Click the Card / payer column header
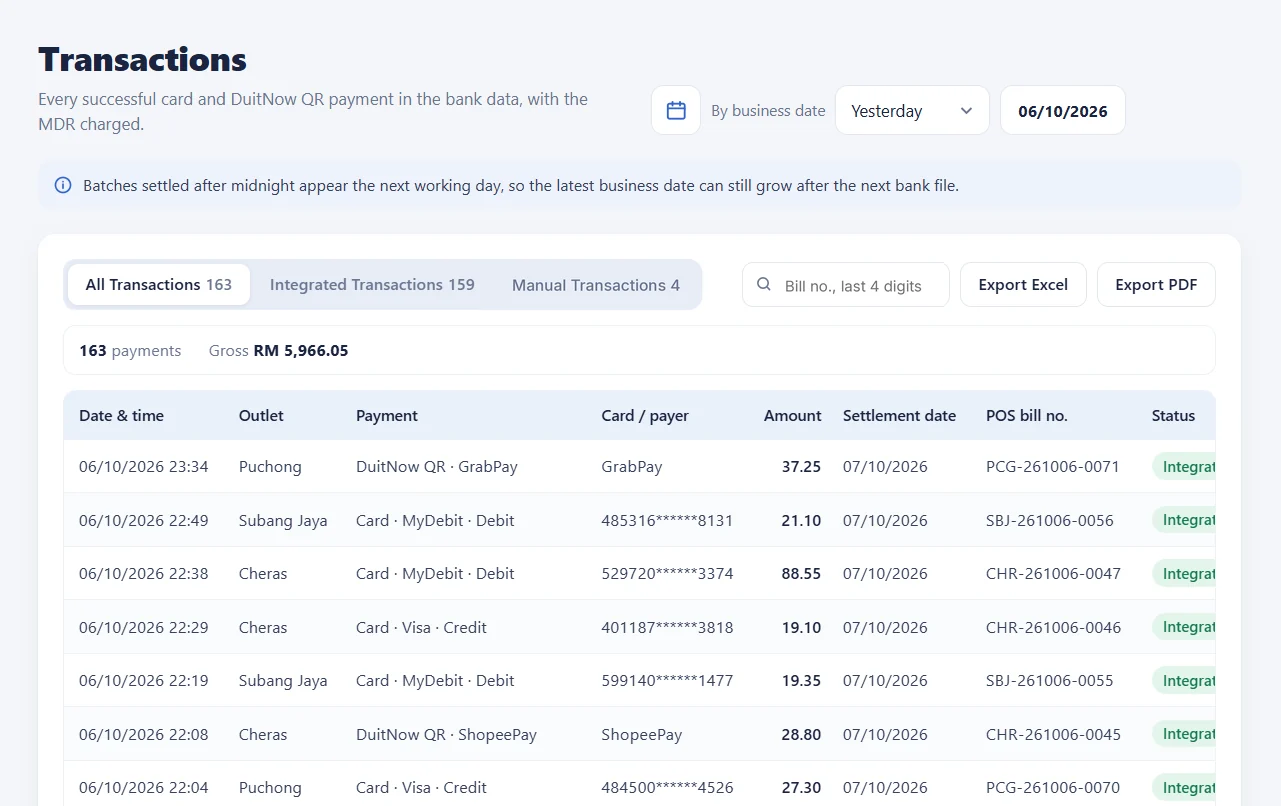1281x806 pixels. (x=645, y=416)
